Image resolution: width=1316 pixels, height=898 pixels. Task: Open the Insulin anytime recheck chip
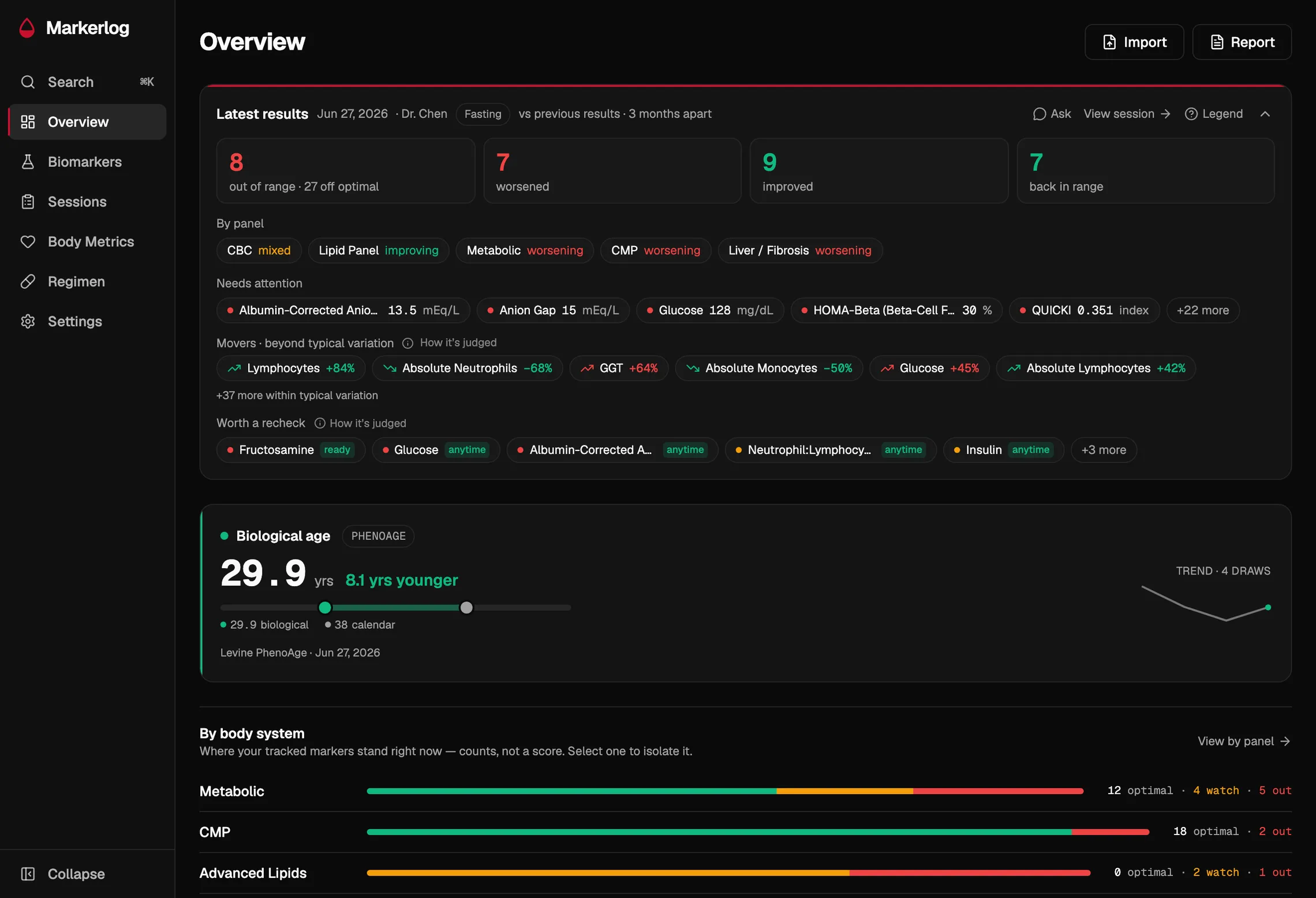pyautogui.click(x=1003, y=450)
